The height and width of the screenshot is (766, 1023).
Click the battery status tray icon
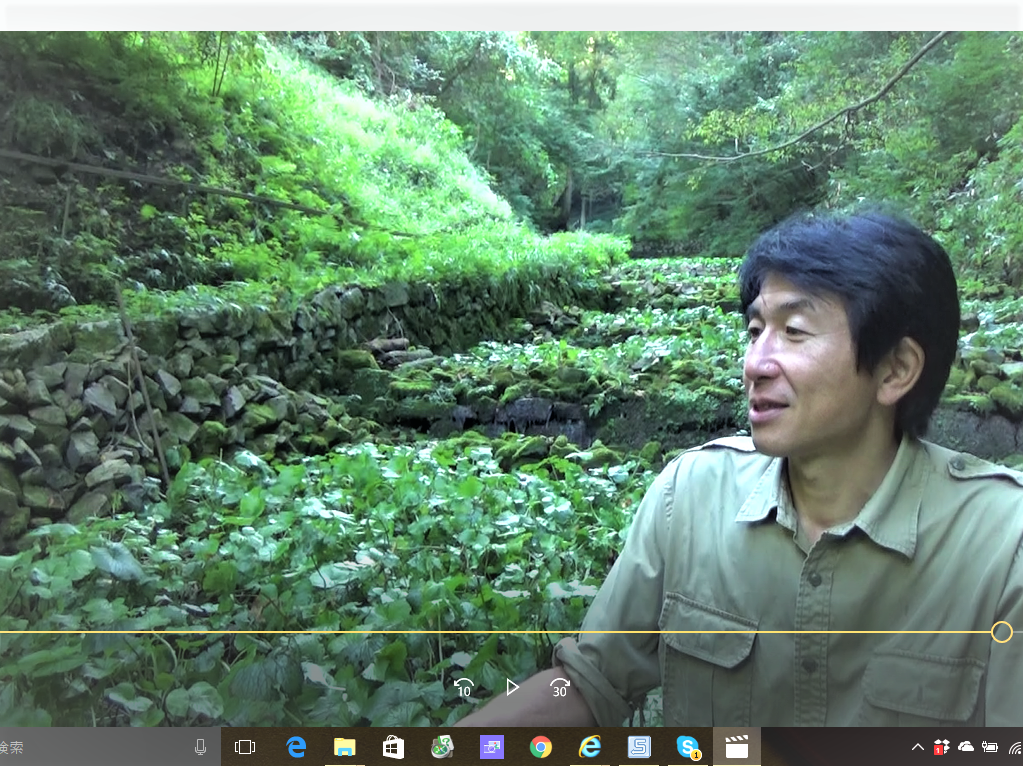[x=990, y=747]
